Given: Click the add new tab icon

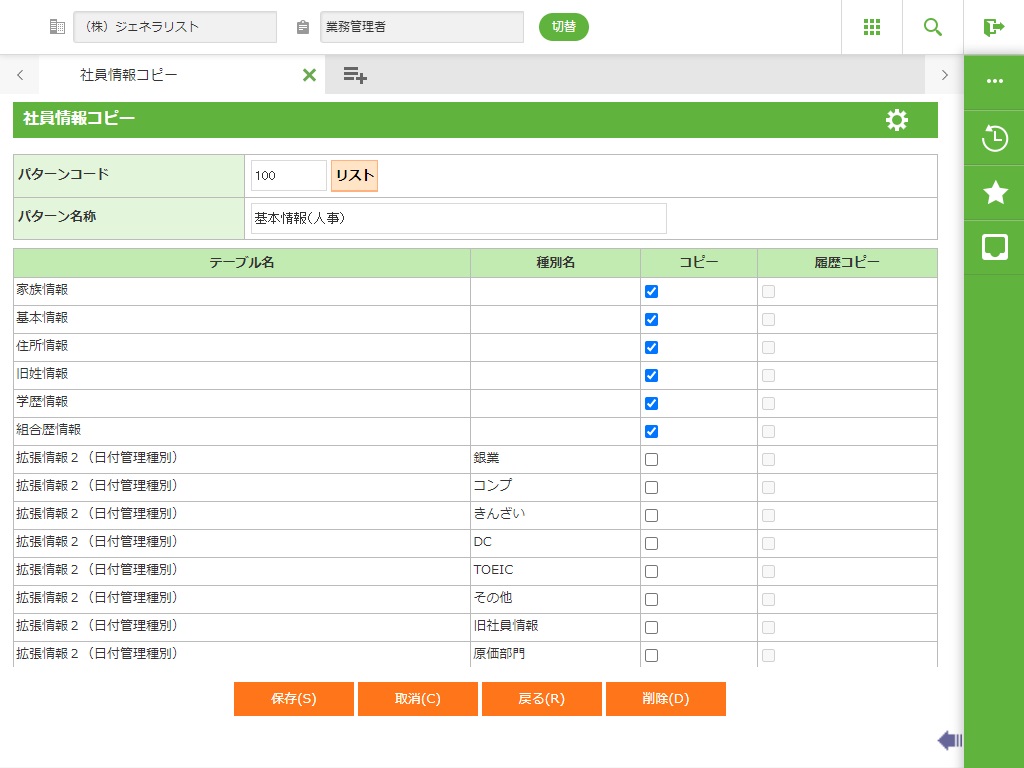Looking at the screenshot, I should [355, 75].
